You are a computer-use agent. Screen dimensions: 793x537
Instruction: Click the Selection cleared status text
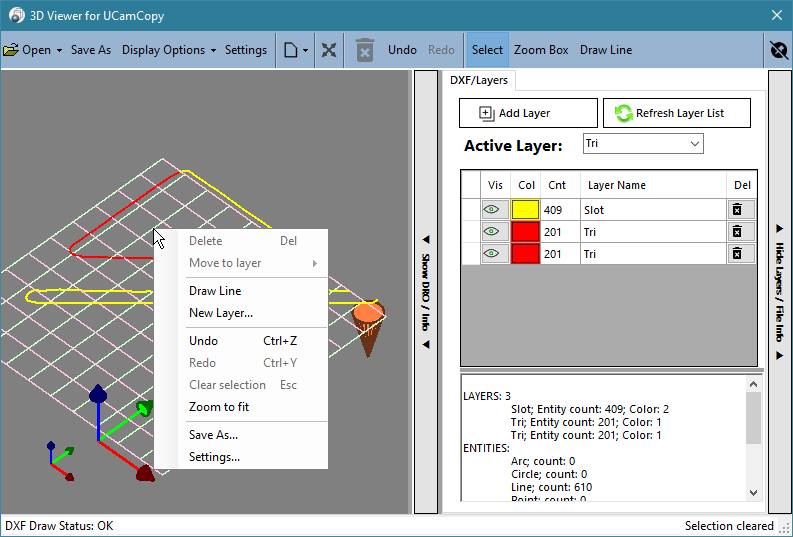[729, 526]
